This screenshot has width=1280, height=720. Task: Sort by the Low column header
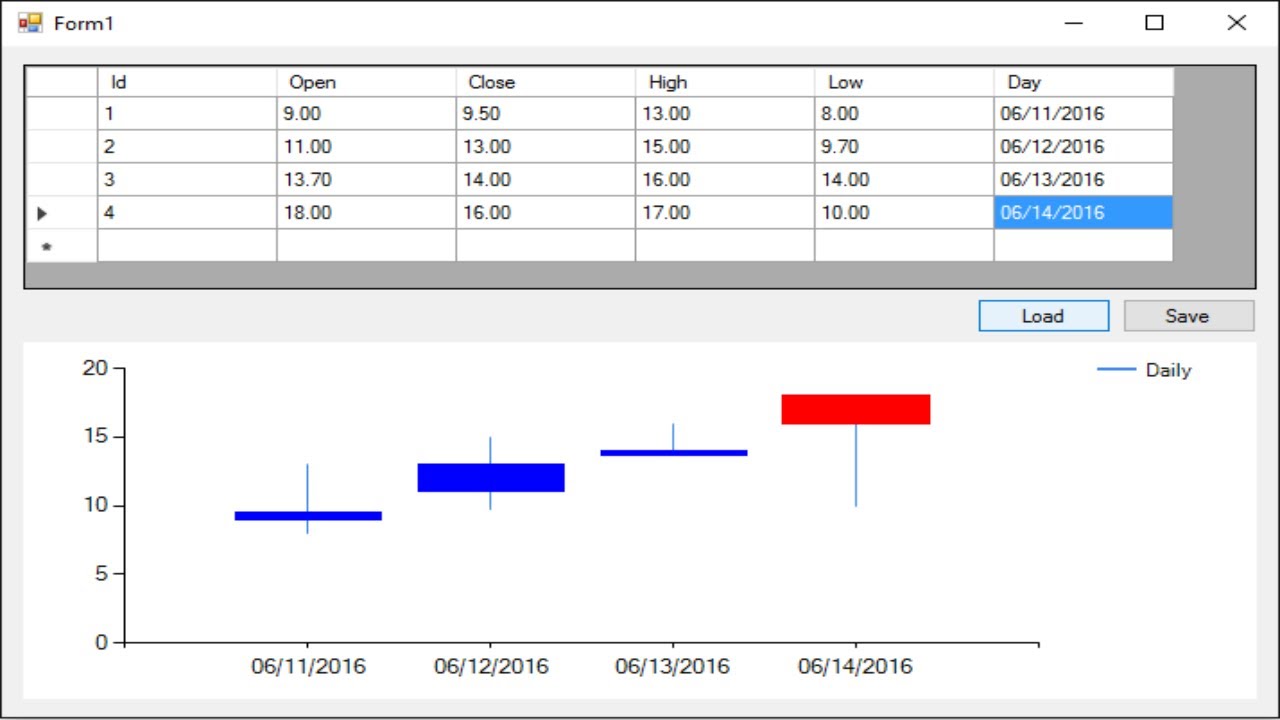(904, 82)
